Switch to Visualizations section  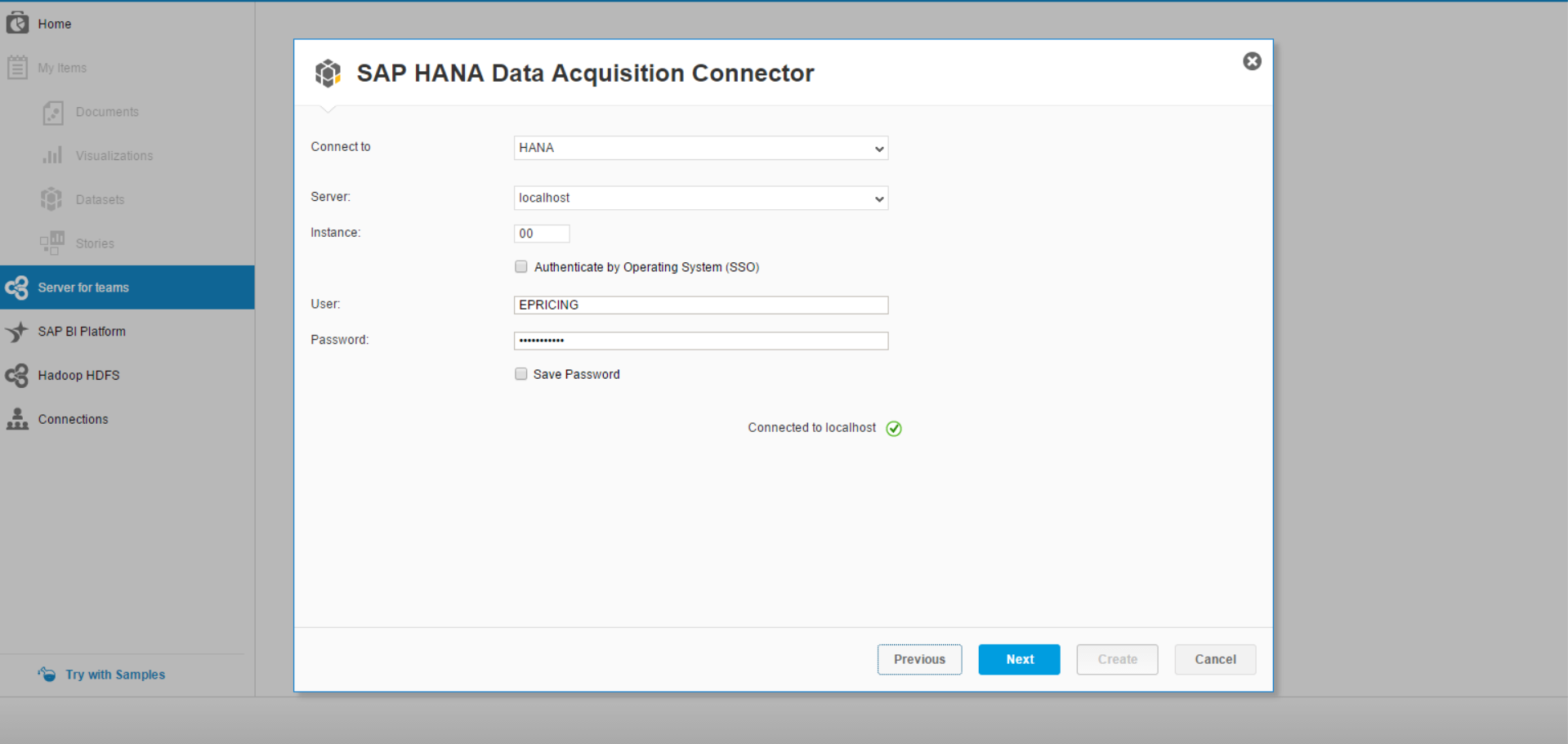(x=114, y=155)
